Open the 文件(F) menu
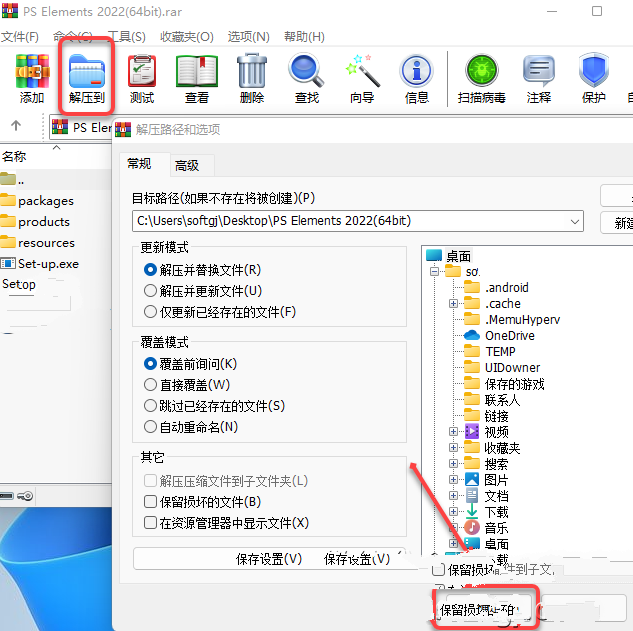633x631 pixels. tap(20, 37)
